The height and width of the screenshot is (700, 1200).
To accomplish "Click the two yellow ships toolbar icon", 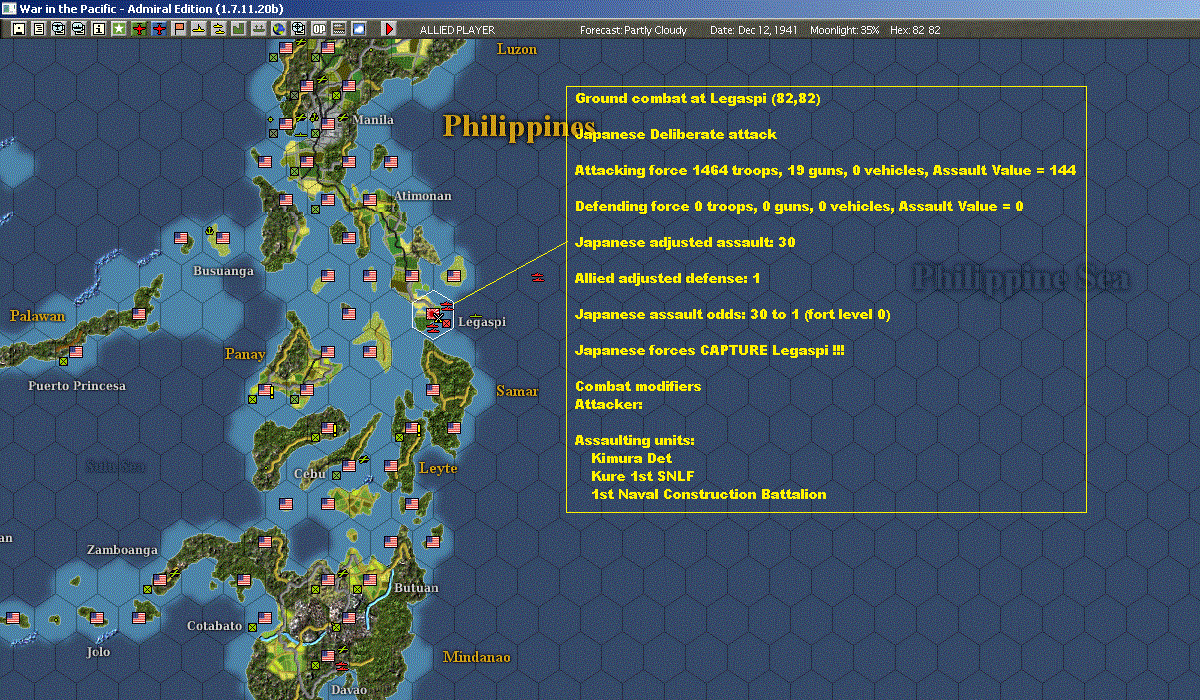I will (x=219, y=30).
